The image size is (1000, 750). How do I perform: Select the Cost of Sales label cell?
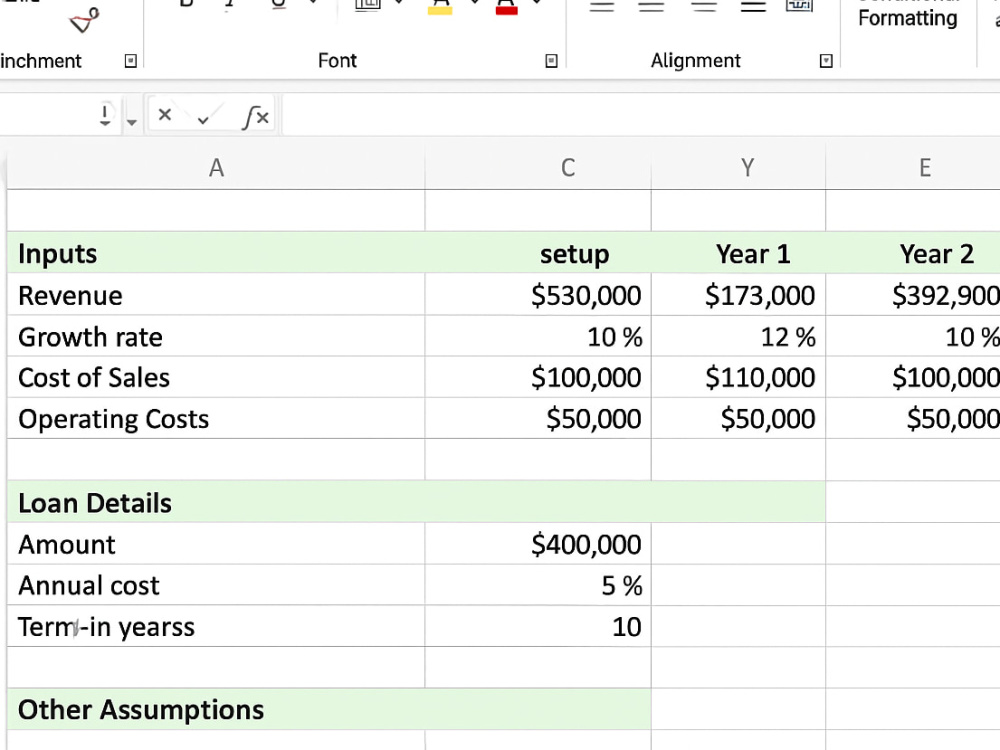pos(216,377)
